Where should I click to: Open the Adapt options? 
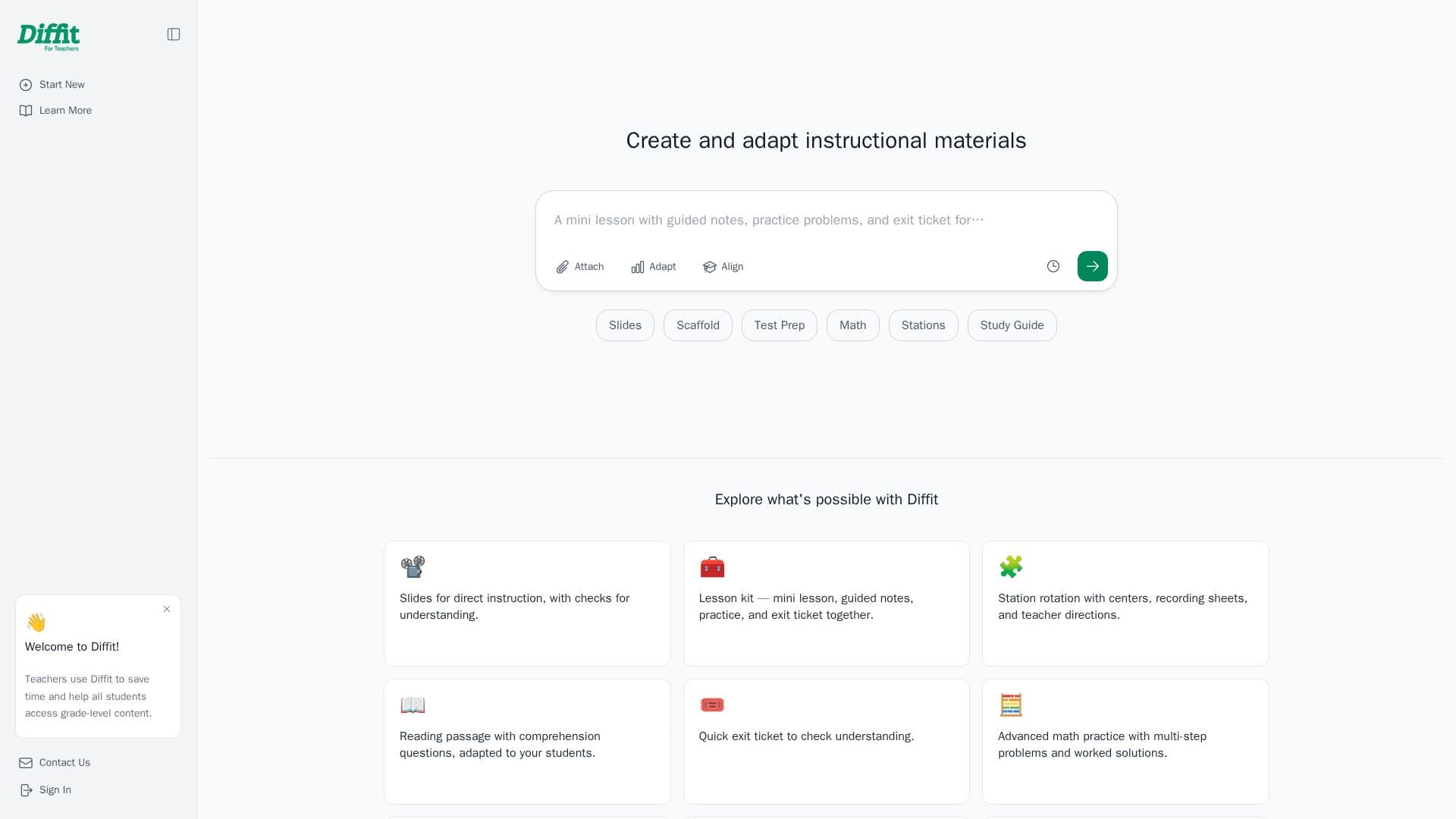654,267
